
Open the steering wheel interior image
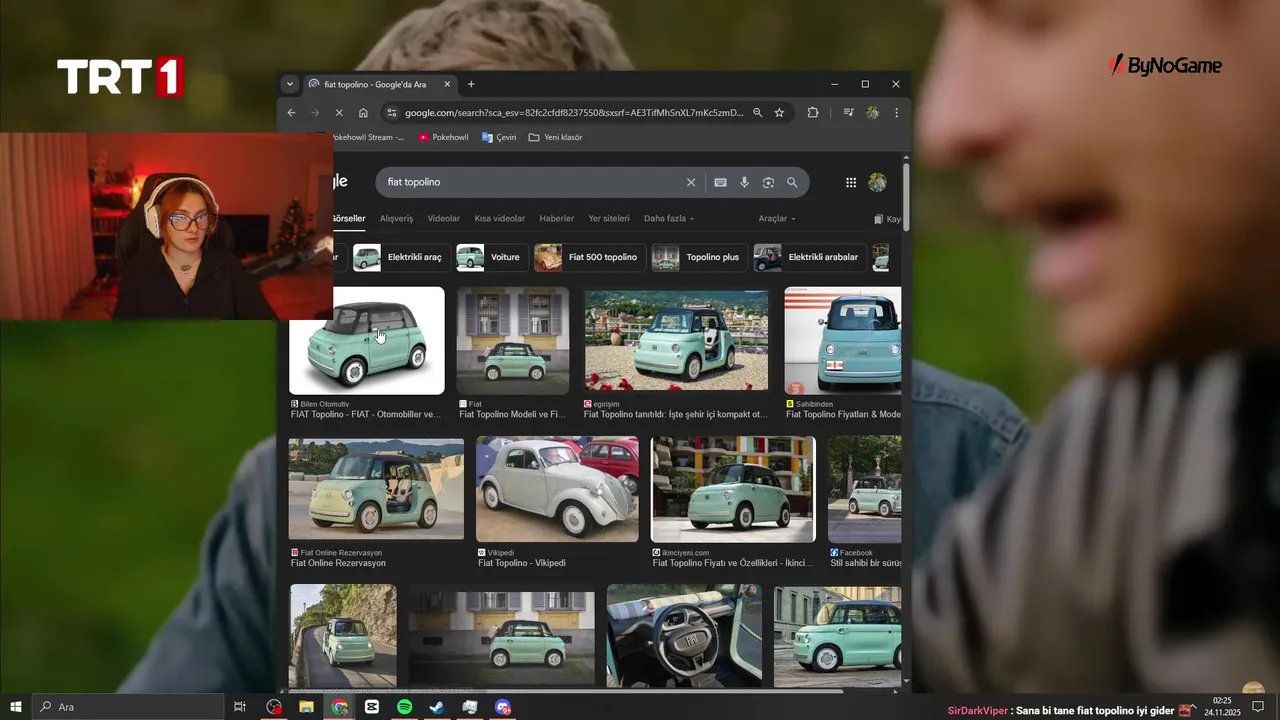pos(684,636)
